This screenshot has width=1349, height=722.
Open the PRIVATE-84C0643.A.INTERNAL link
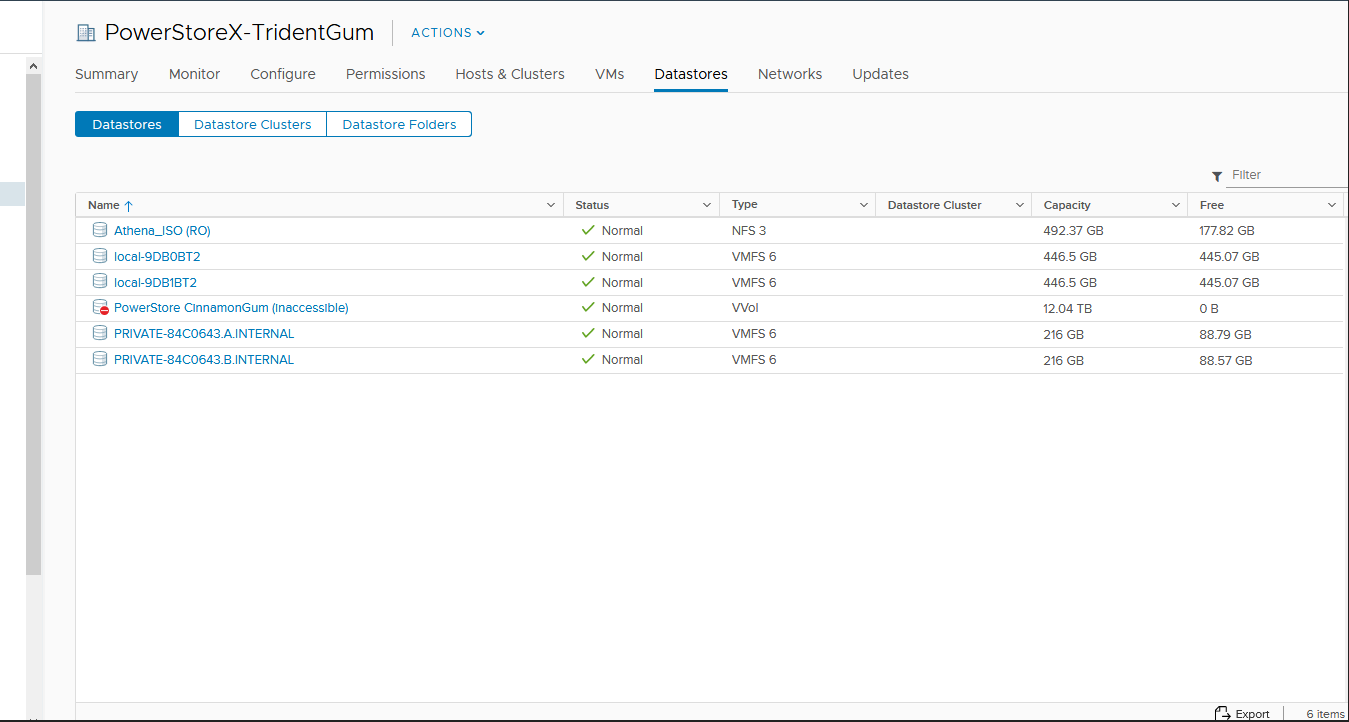(204, 334)
